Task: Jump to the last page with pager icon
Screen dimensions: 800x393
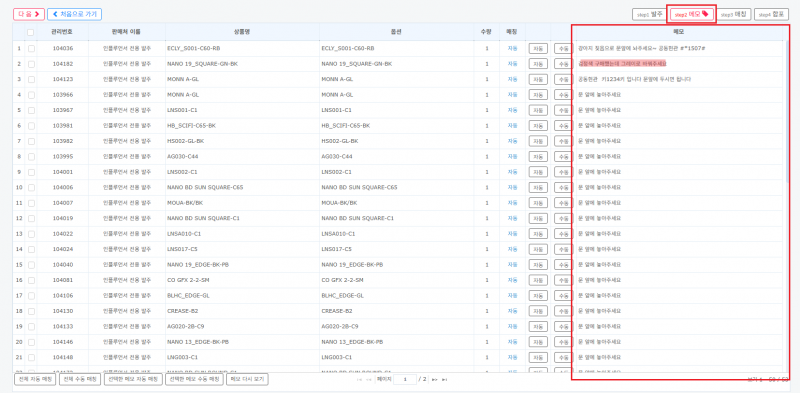Action: click(444, 380)
